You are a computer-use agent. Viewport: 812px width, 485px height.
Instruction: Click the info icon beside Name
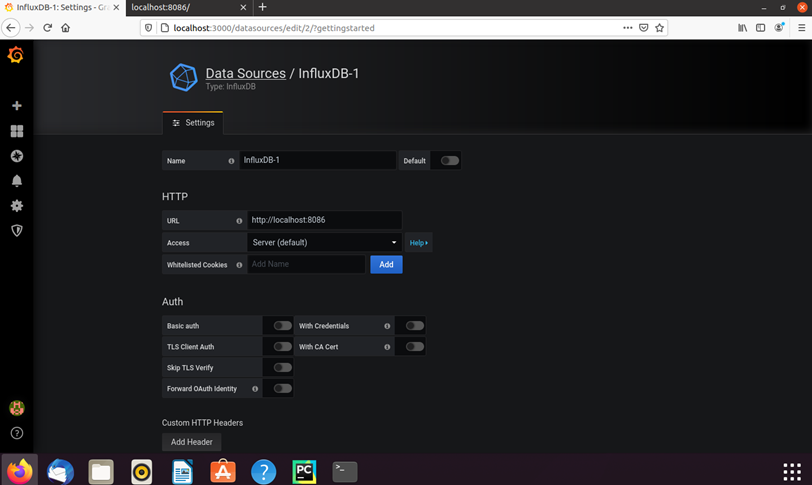click(x=231, y=161)
